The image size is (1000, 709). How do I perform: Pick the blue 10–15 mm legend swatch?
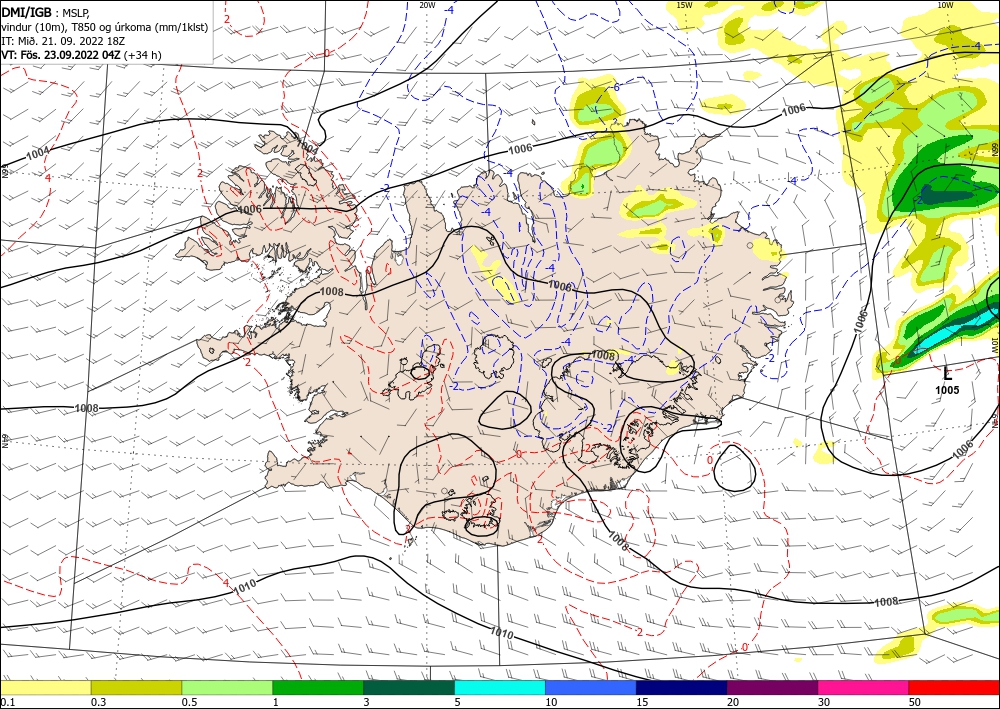[x=591, y=687]
